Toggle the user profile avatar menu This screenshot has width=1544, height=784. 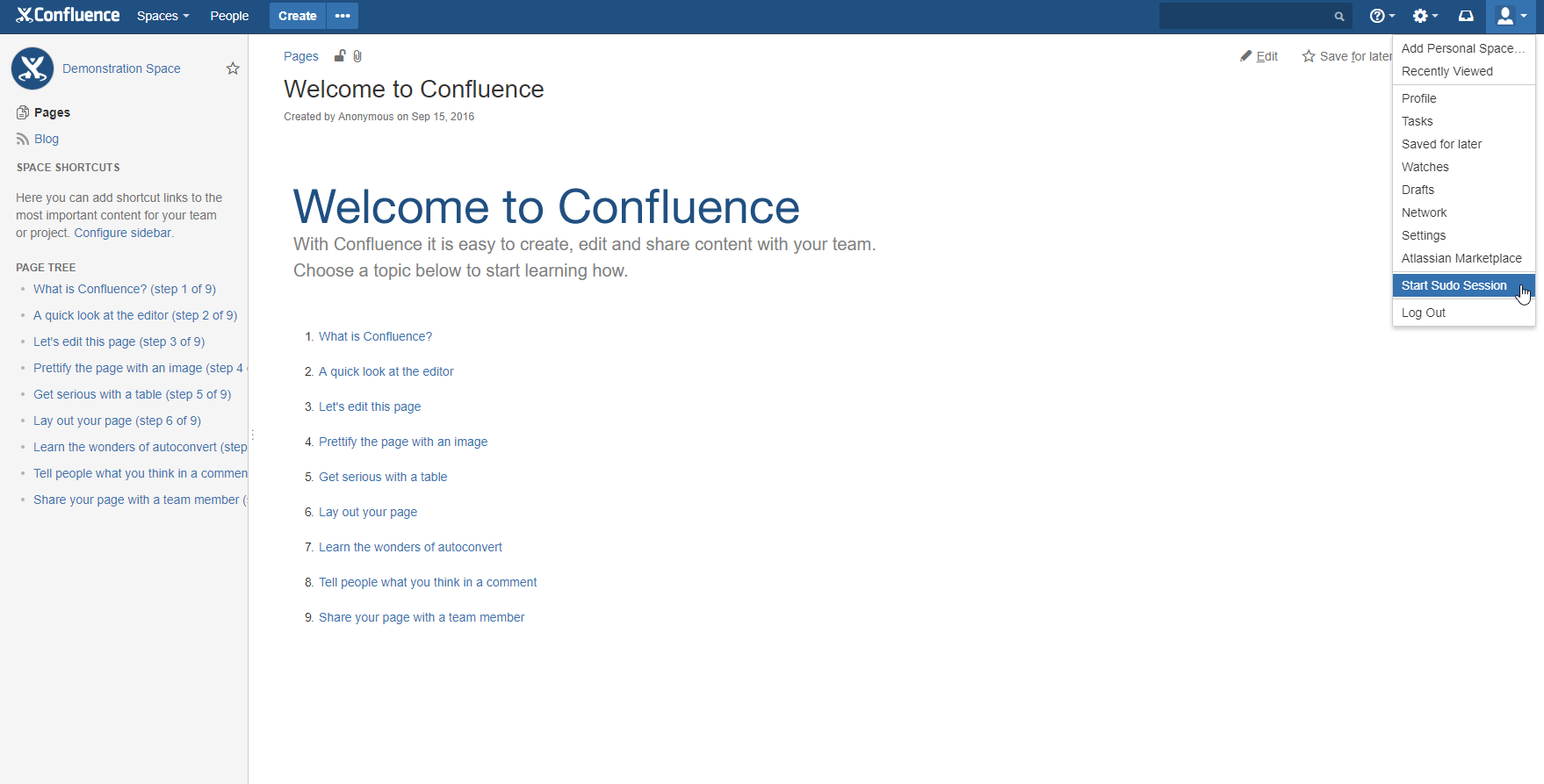[x=1511, y=16]
